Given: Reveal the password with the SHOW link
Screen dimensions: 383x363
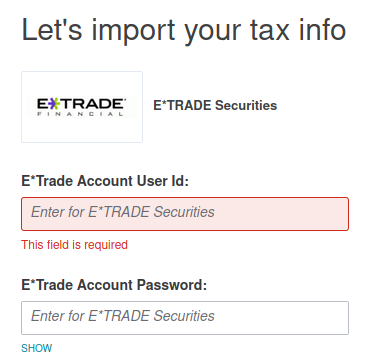Looking at the screenshot, I should coord(37,348).
